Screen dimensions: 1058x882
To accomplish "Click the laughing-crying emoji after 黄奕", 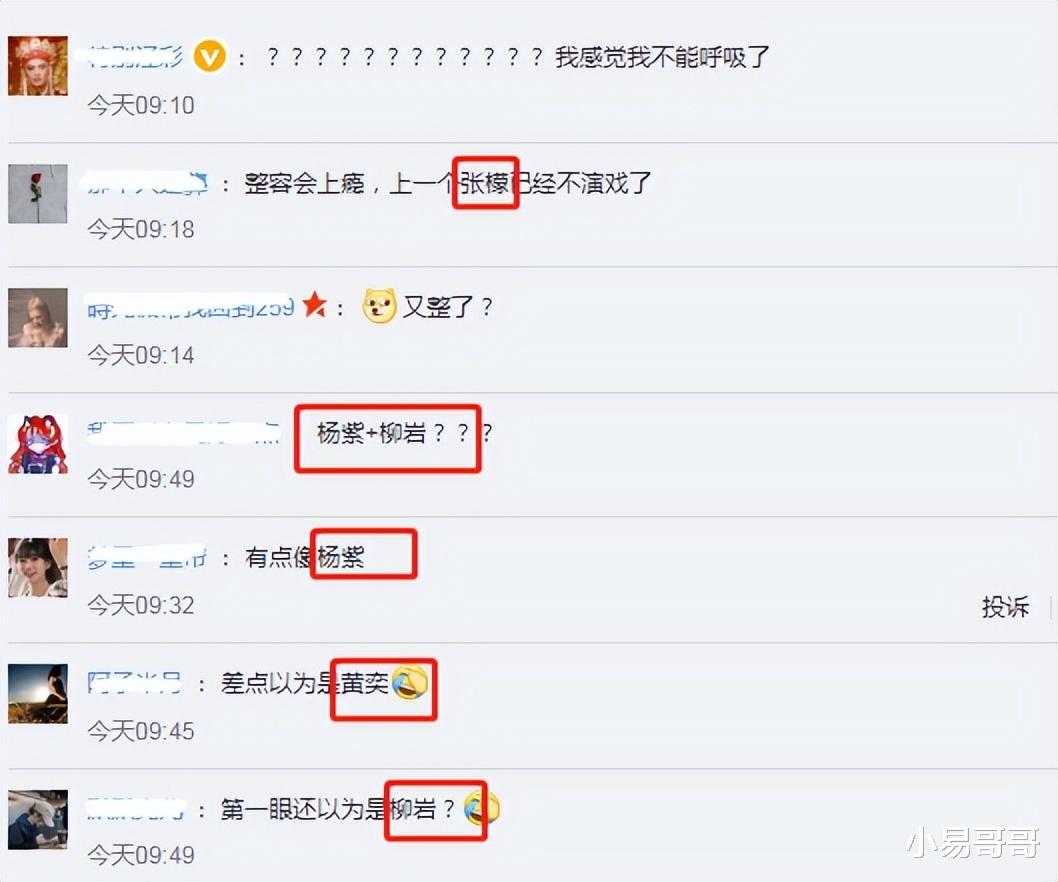I will 410,682.
